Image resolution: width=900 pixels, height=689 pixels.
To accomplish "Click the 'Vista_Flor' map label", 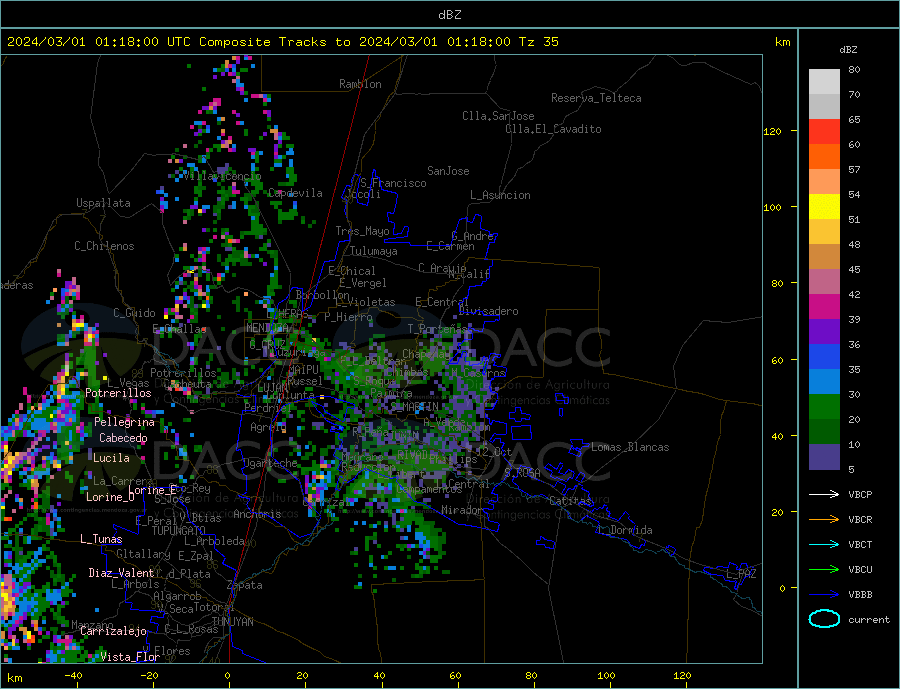I will 130,657.
